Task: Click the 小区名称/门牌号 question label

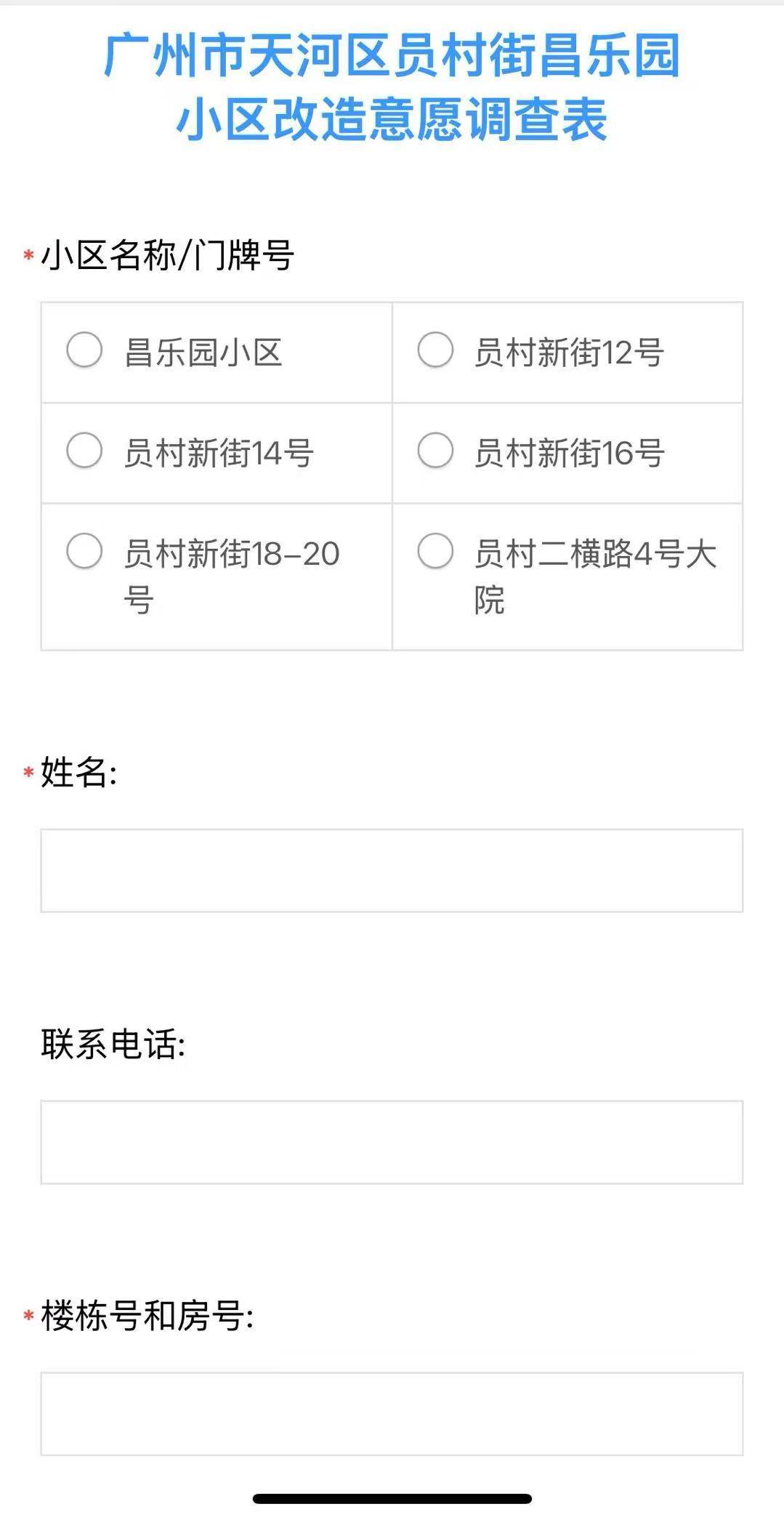Action: (x=167, y=256)
